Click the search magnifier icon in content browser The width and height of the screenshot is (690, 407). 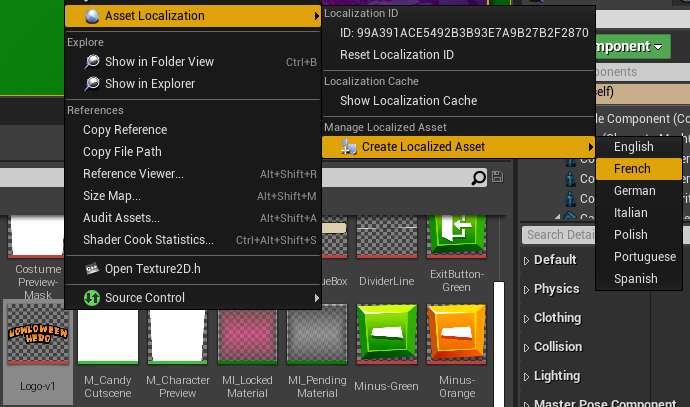click(x=478, y=178)
